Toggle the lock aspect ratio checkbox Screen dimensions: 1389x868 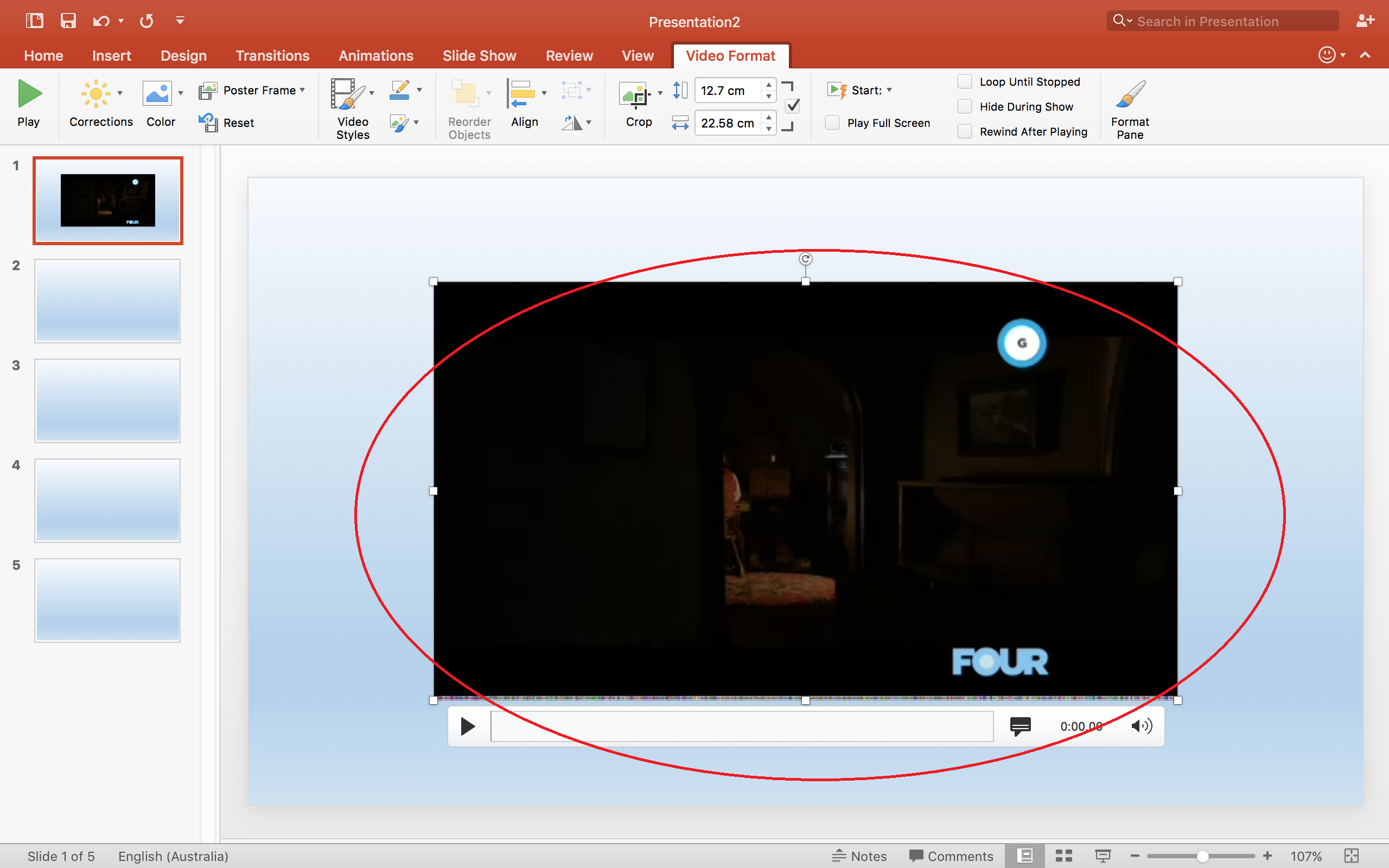tap(793, 106)
